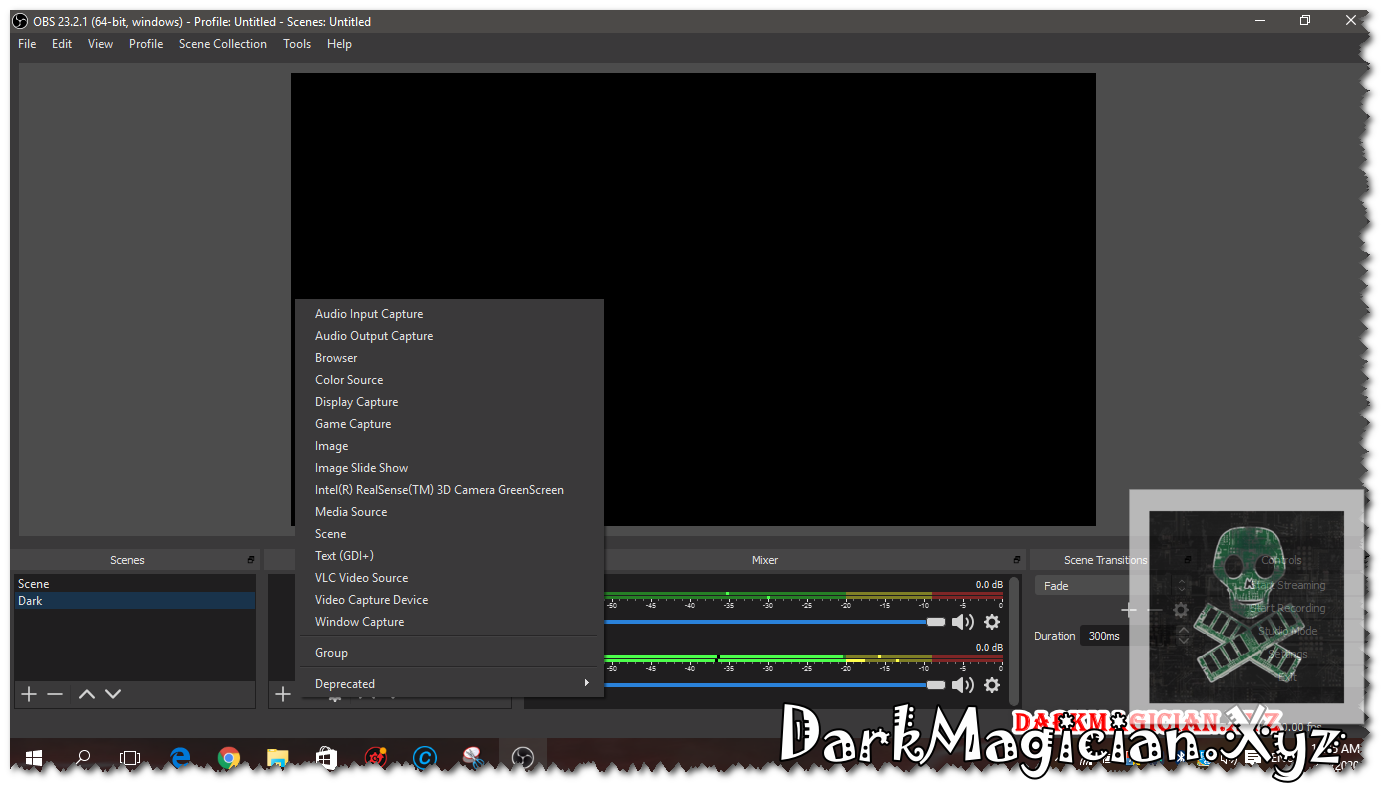Add a Browser source

[449, 358]
